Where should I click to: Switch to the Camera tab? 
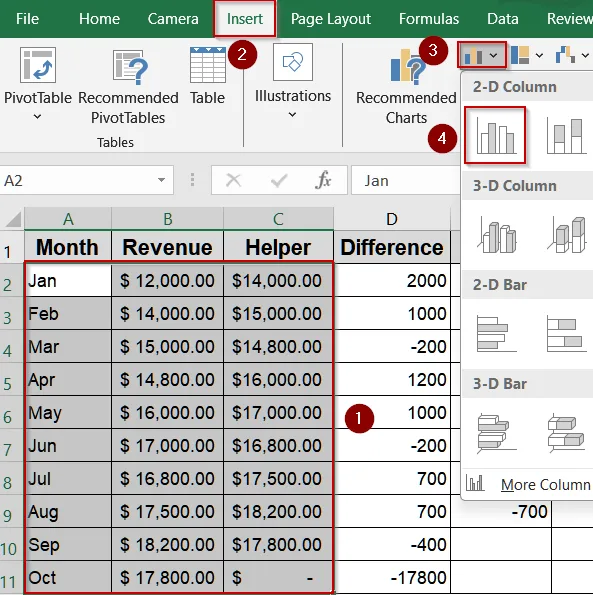click(x=173, y=19)
